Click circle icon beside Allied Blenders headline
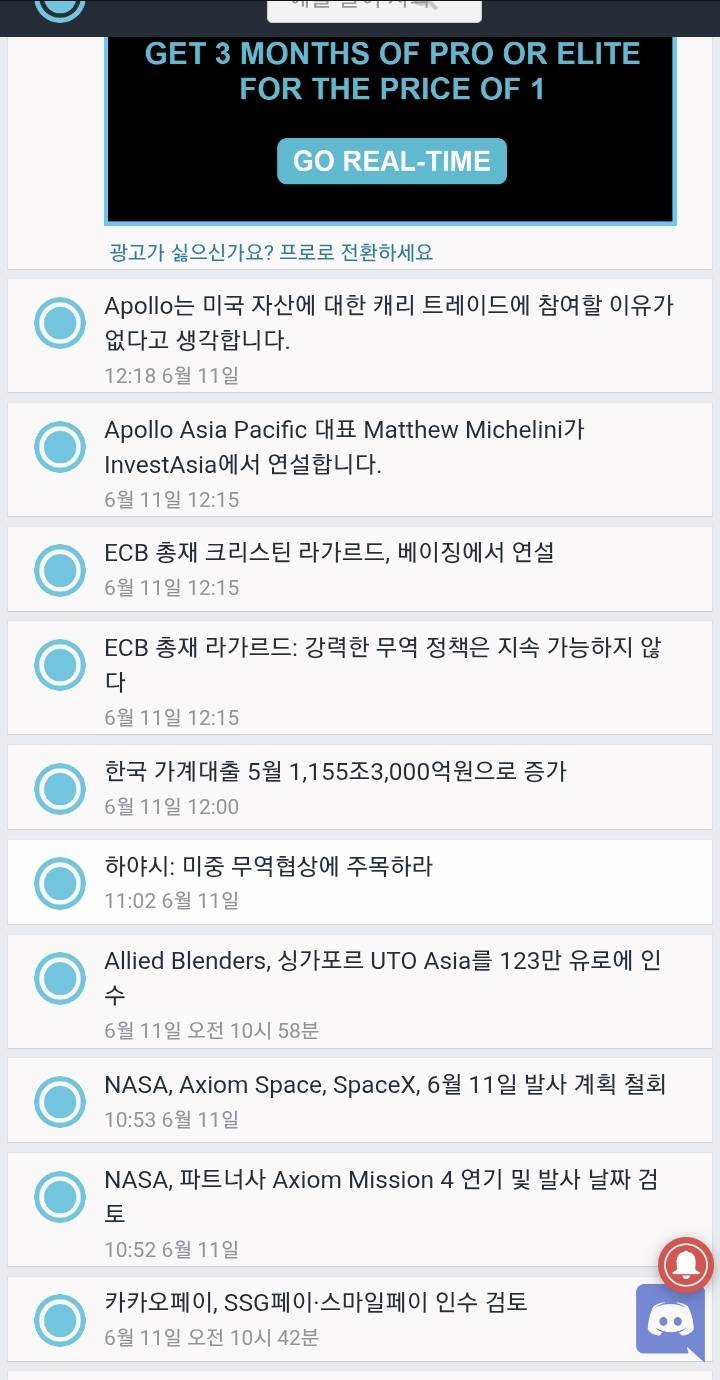The height and width of the screenshot is (1380, 720). click(60, 977)
